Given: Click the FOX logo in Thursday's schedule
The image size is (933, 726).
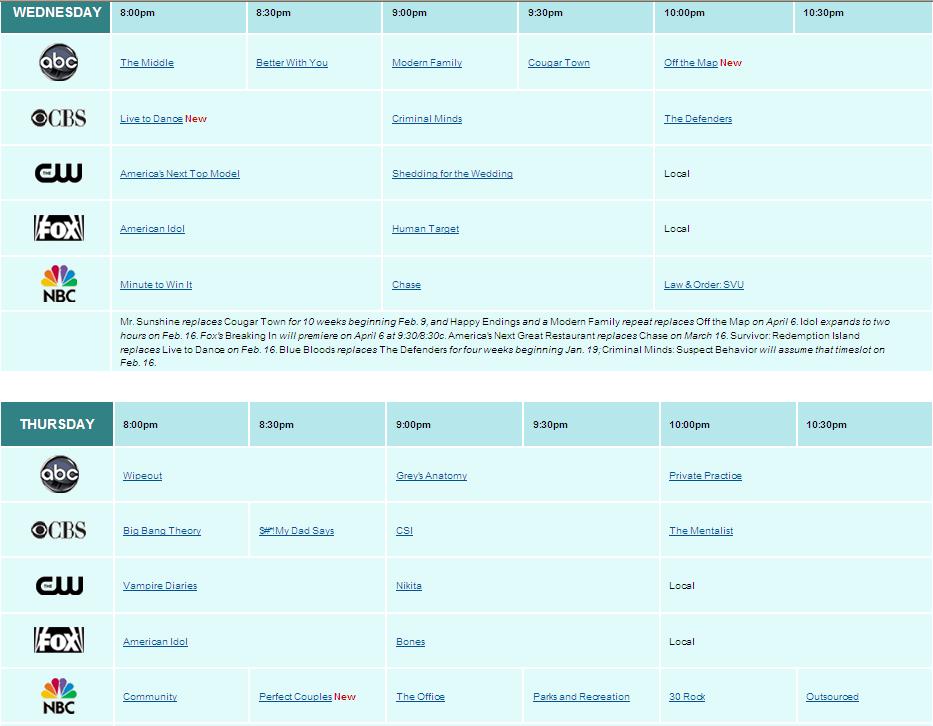Looking at the screenshot, I should pyautogui.click(x=58, y=640).
